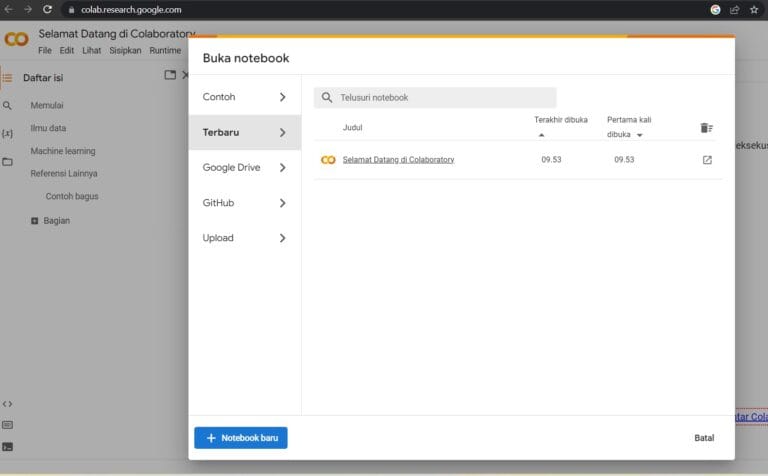Click the delete list icon in dialog header

[706, 128]
